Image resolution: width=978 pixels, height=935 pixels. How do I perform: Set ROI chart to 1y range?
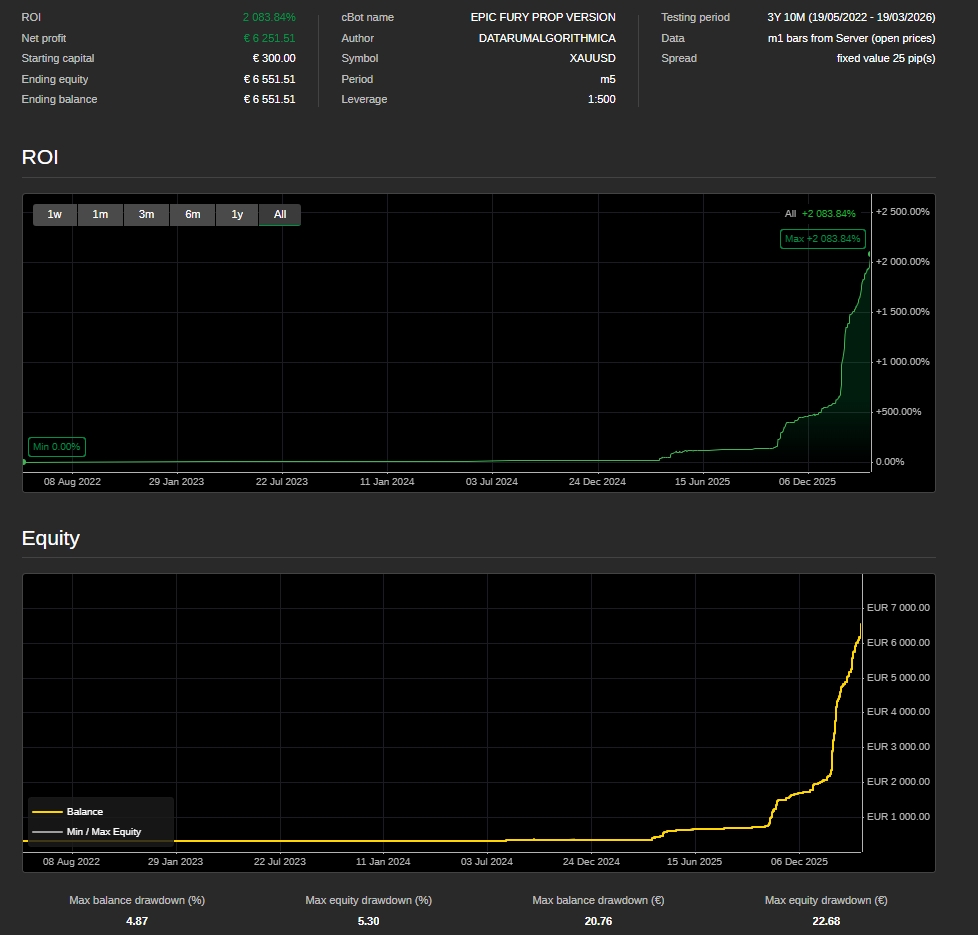click(237, 214)
